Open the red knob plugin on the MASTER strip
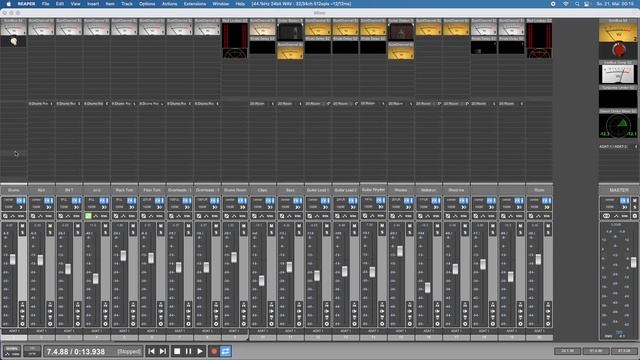This screenshot has width=640, height=360. [x=618, y=50]
